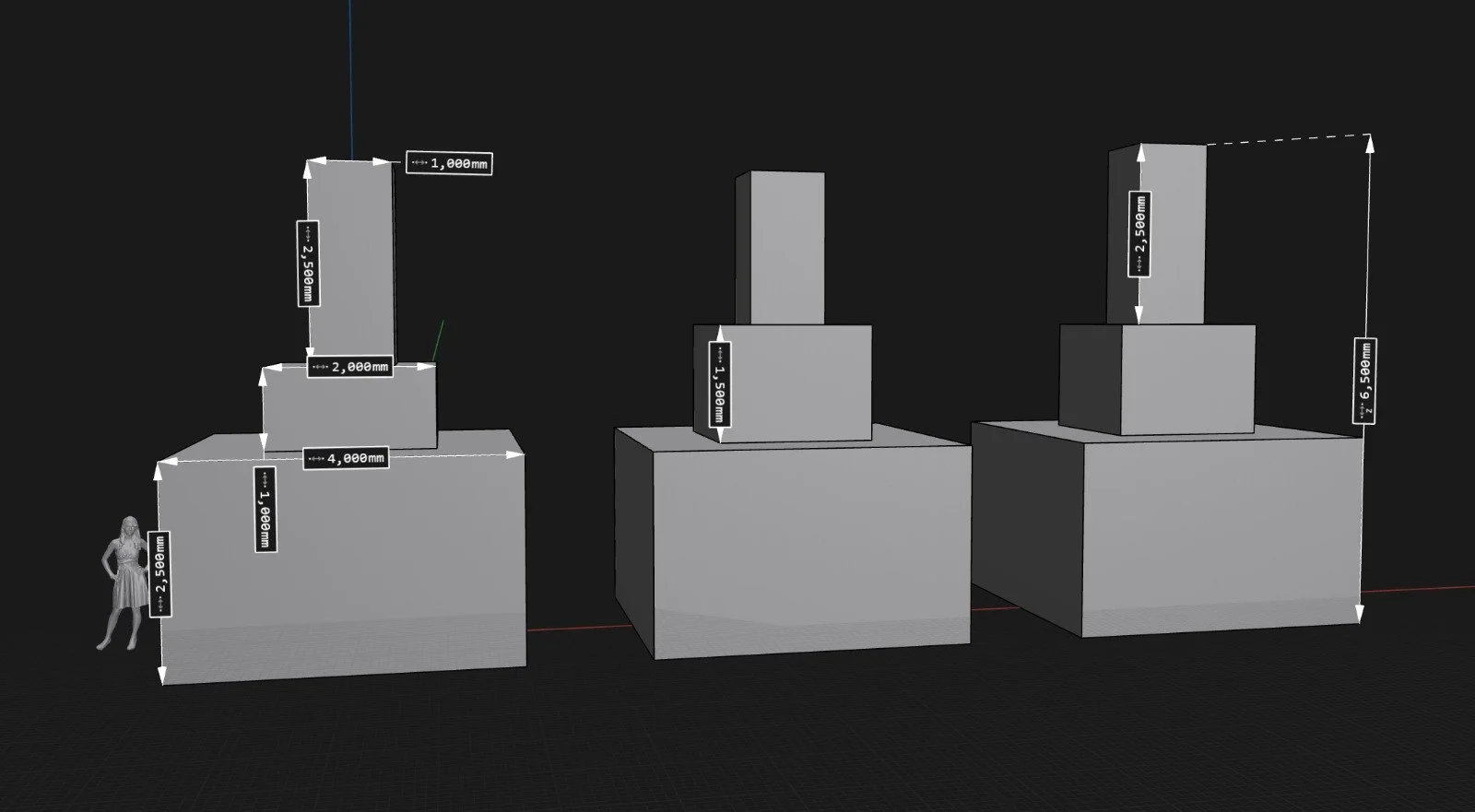This screenshot has width=1475, height=812.
Task: Click the 2,500mm label on right tower's top block
Action: coord(1139,234)
